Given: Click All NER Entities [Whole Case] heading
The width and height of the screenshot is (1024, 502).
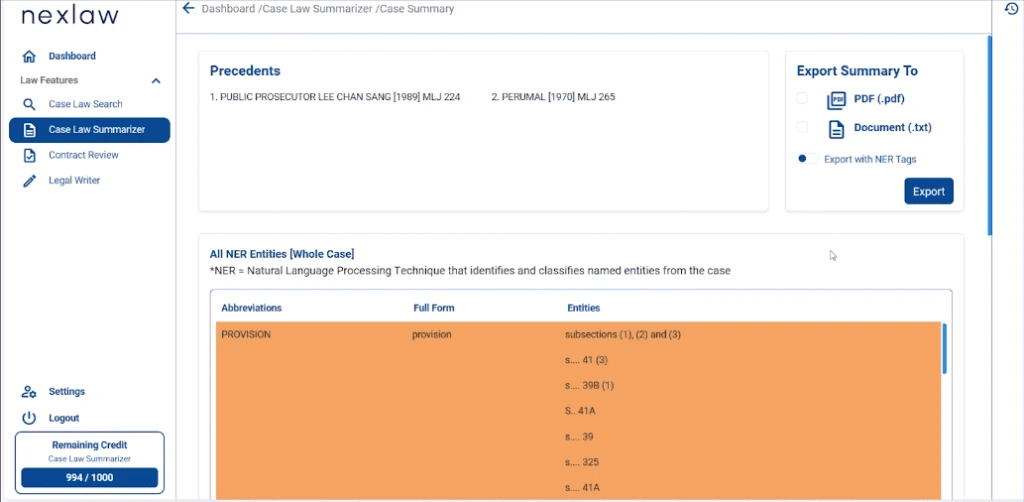Looking at the screenshot, I should tap(281, 254).
